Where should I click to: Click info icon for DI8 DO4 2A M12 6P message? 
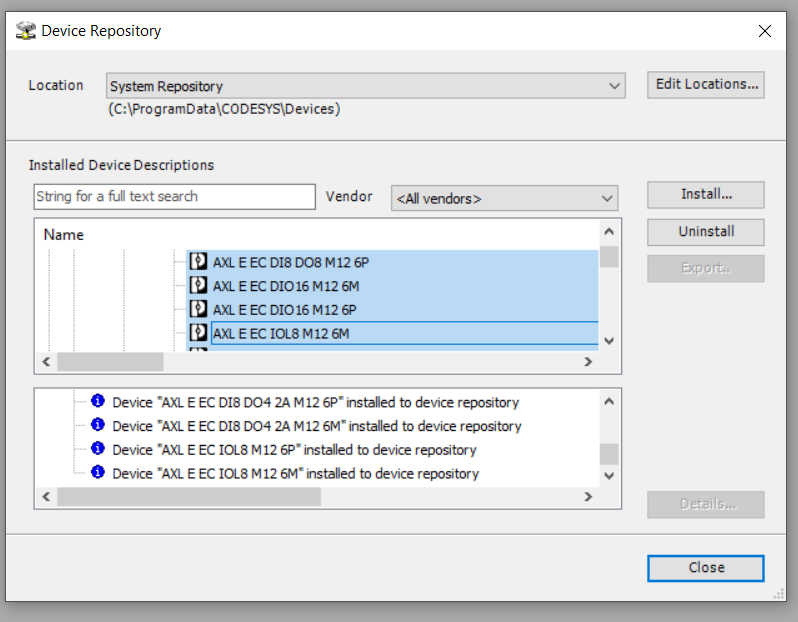(98, 401)
